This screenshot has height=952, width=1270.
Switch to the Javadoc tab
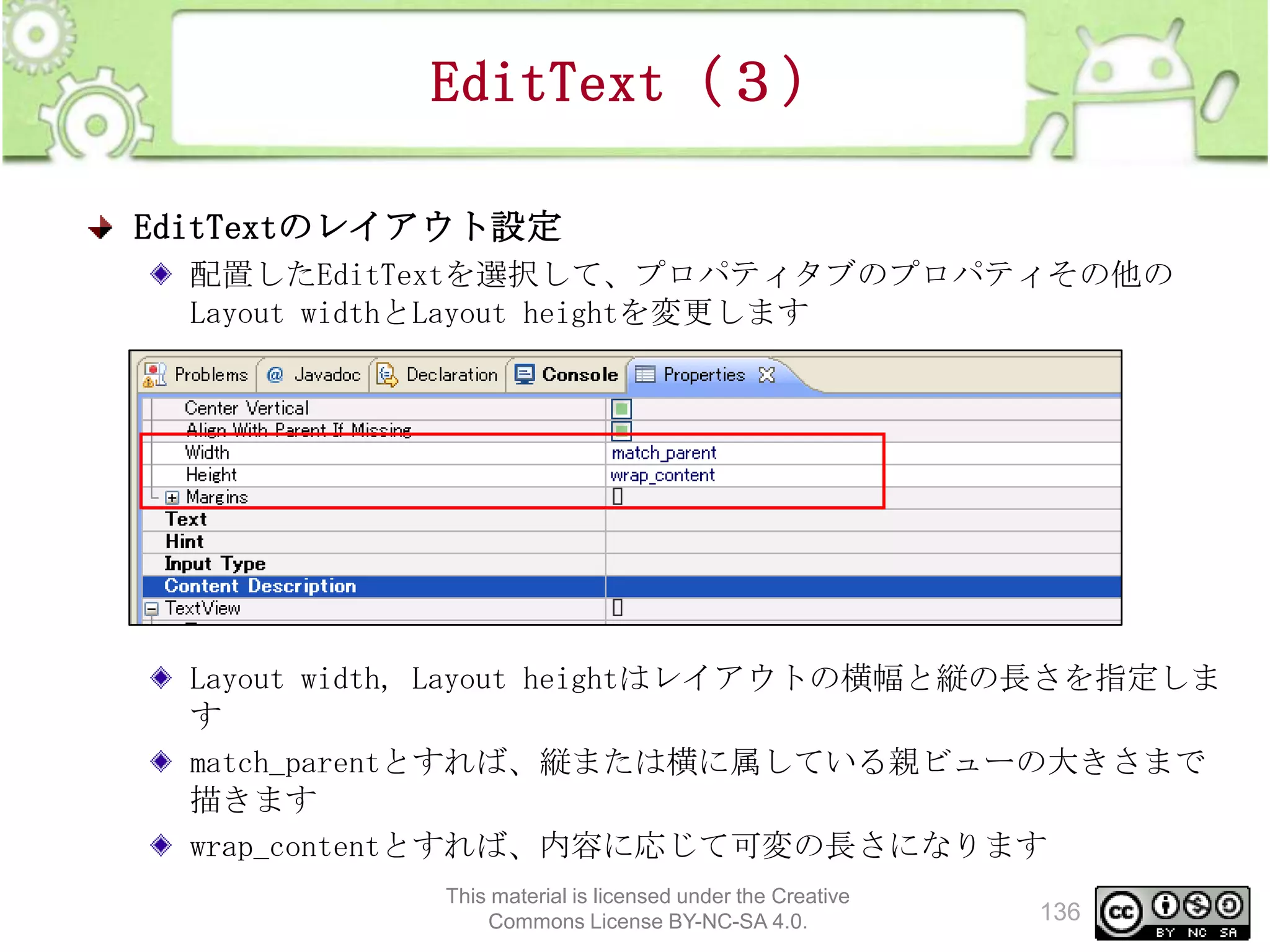click(x=313, y=375)
